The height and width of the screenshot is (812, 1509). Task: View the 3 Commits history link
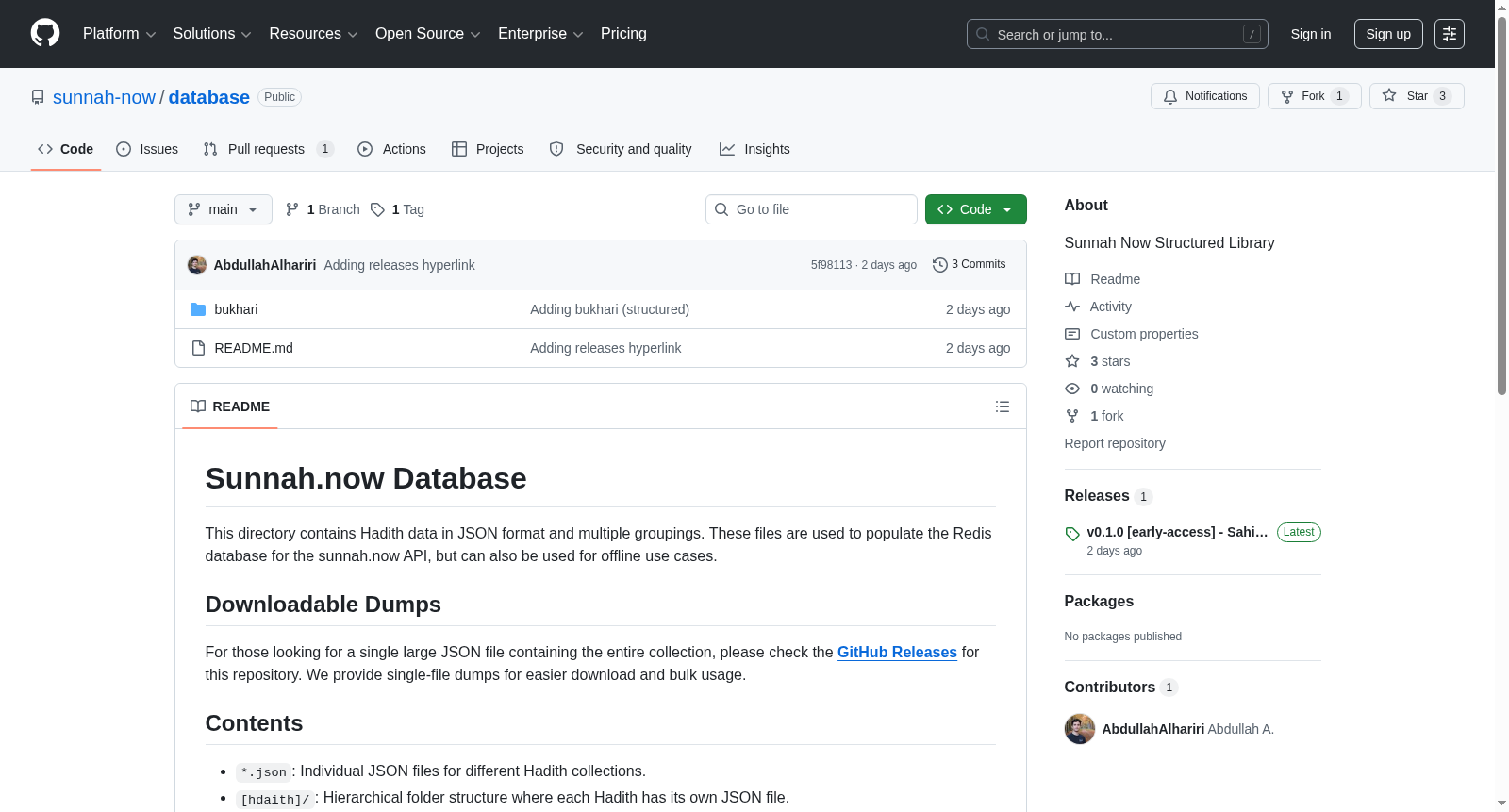pyautogui.click(x=970, y=265)
